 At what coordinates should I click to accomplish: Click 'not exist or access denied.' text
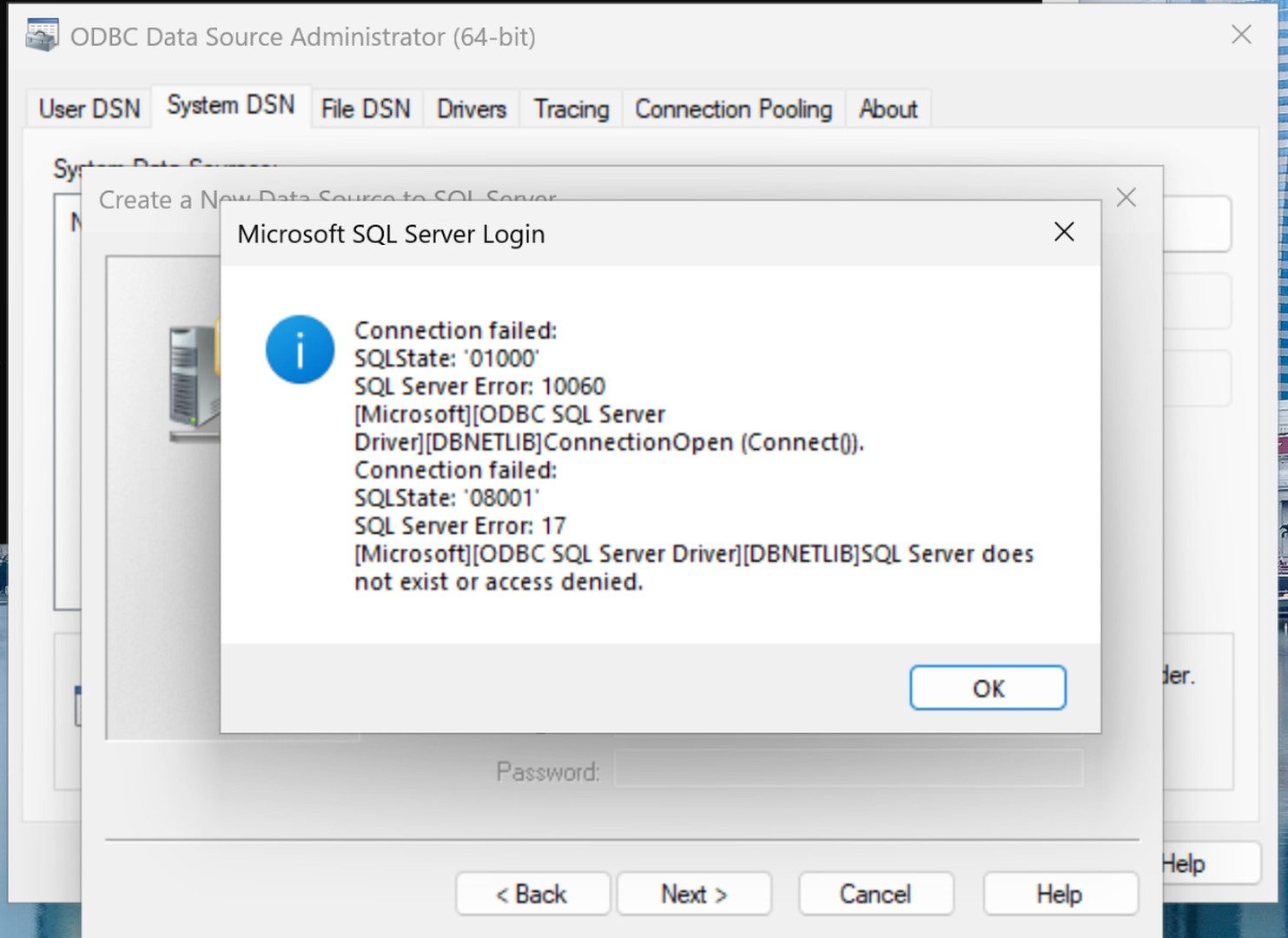[499, 582]
